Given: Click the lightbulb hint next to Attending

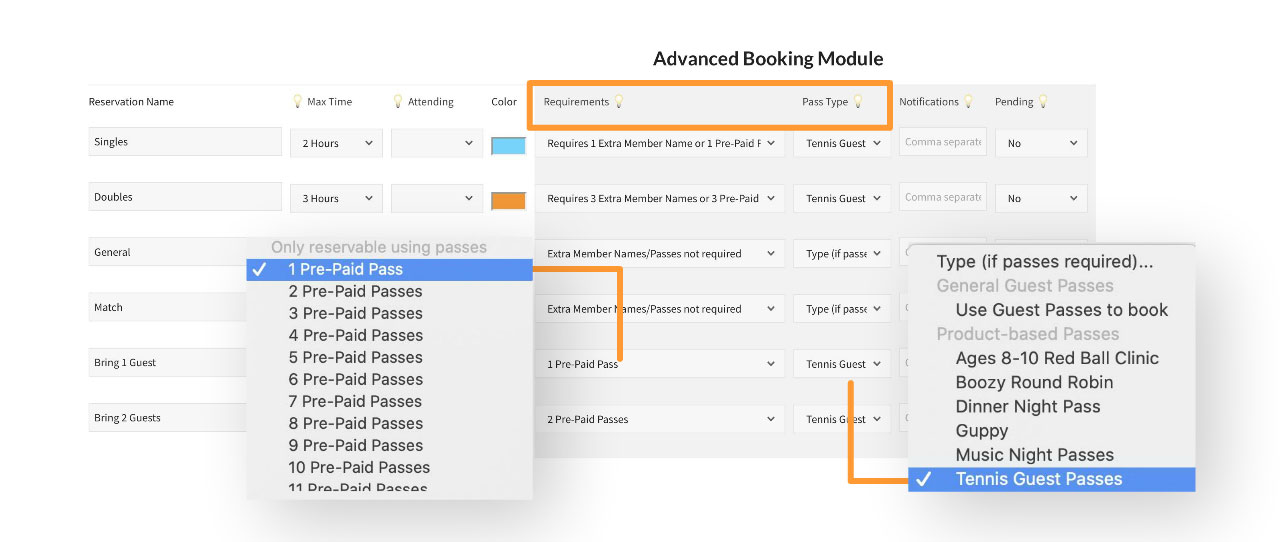Looking at the screenshot, I should [x=397, y=101].
